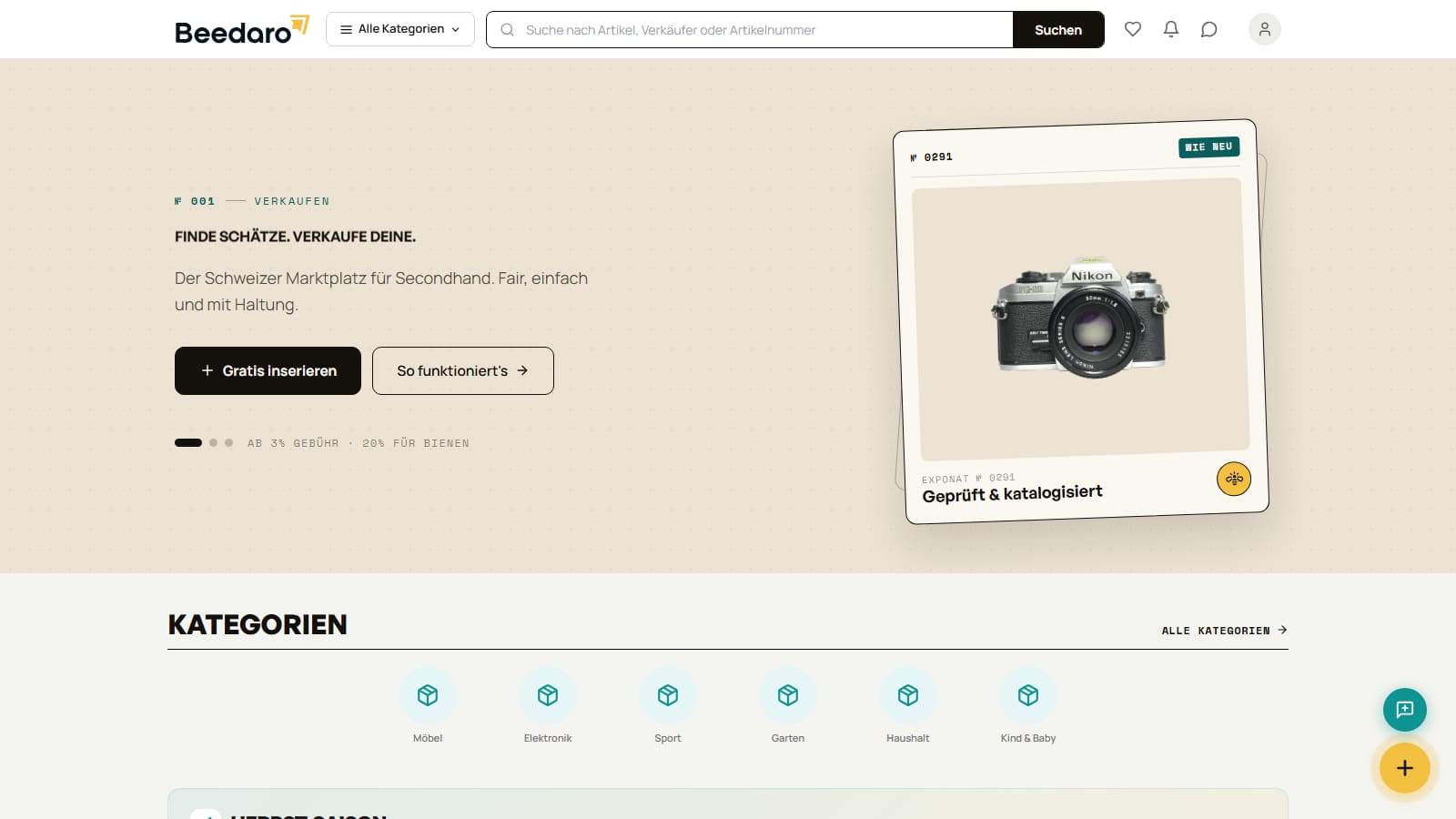The image size is (1456, 819).
Task: Focus the article search input field
Action: pyautogui.click(x=750, y=29)
